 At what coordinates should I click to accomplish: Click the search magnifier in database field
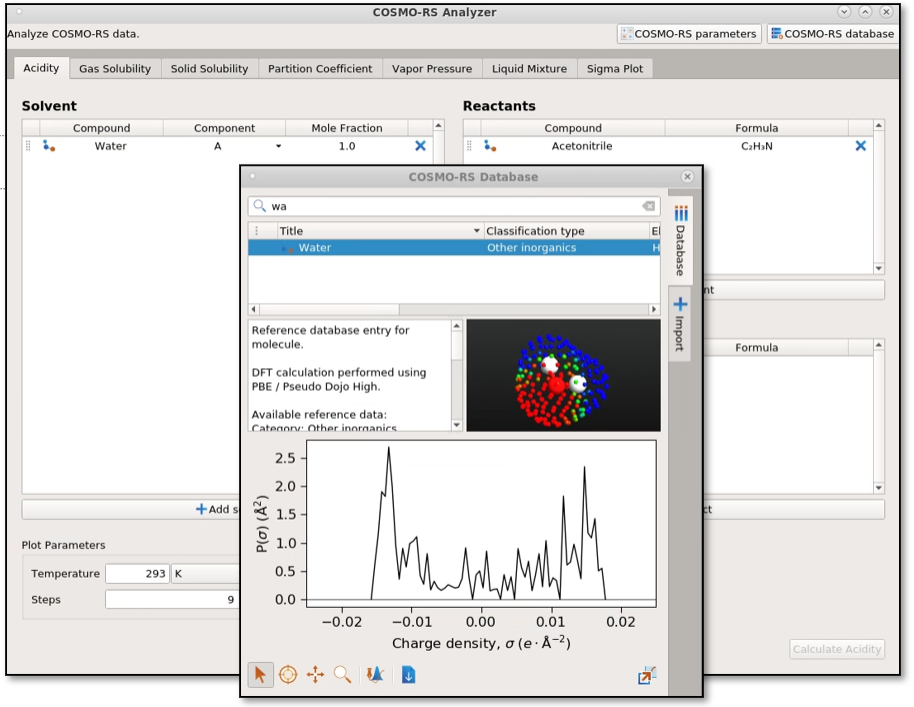click(260, 206)
